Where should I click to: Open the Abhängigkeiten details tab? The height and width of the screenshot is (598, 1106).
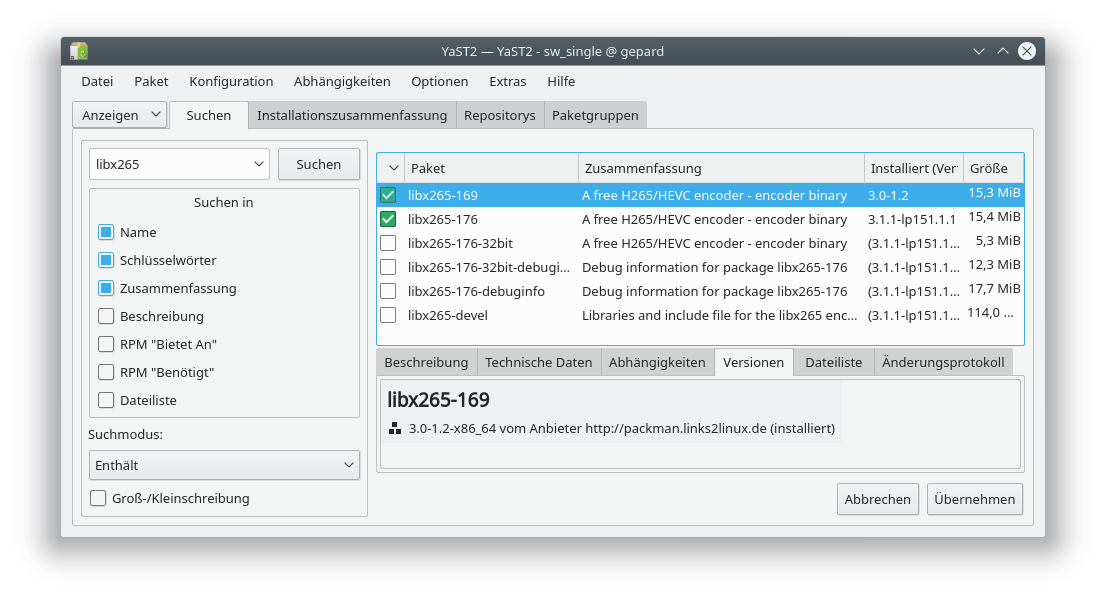tap(657, 362)
